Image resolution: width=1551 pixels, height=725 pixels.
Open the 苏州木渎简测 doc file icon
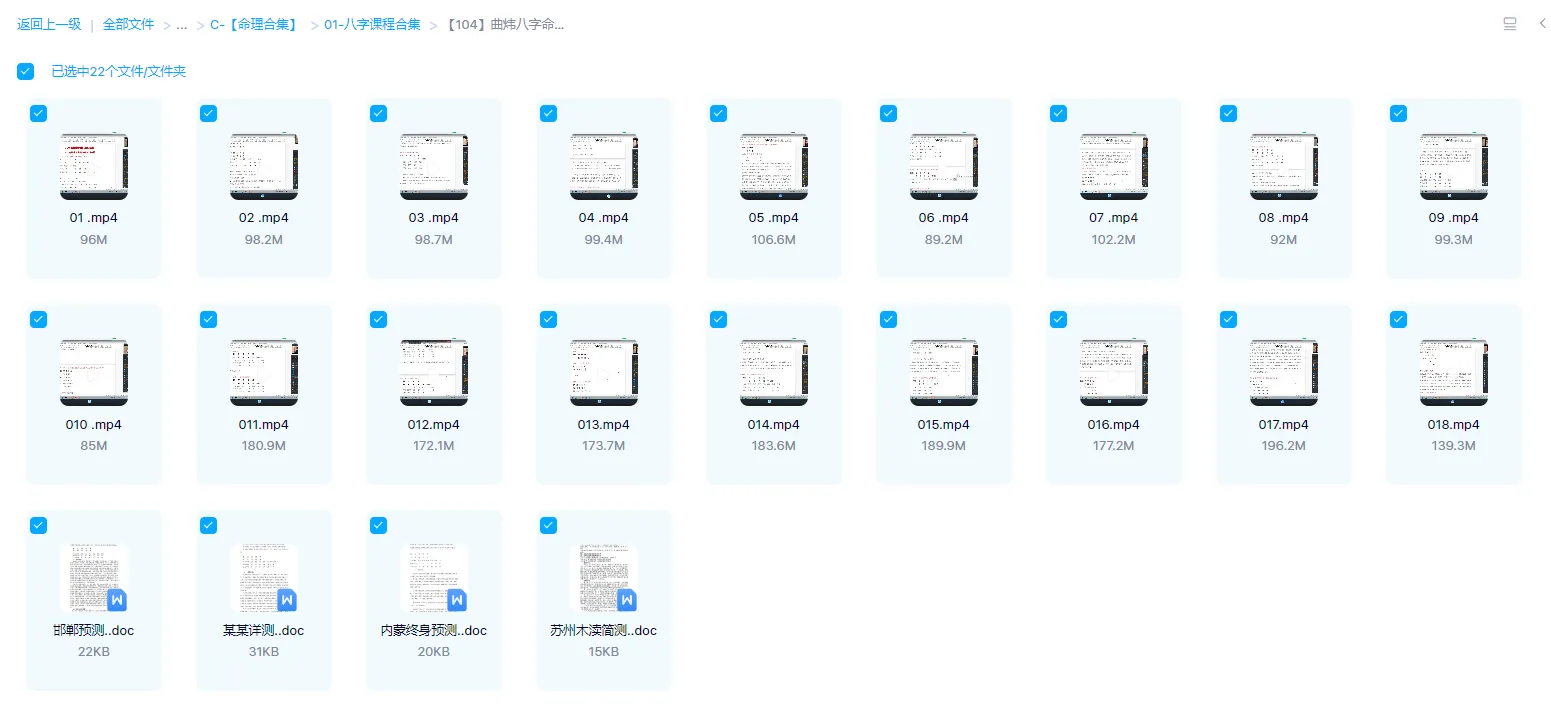coord(604,578)
